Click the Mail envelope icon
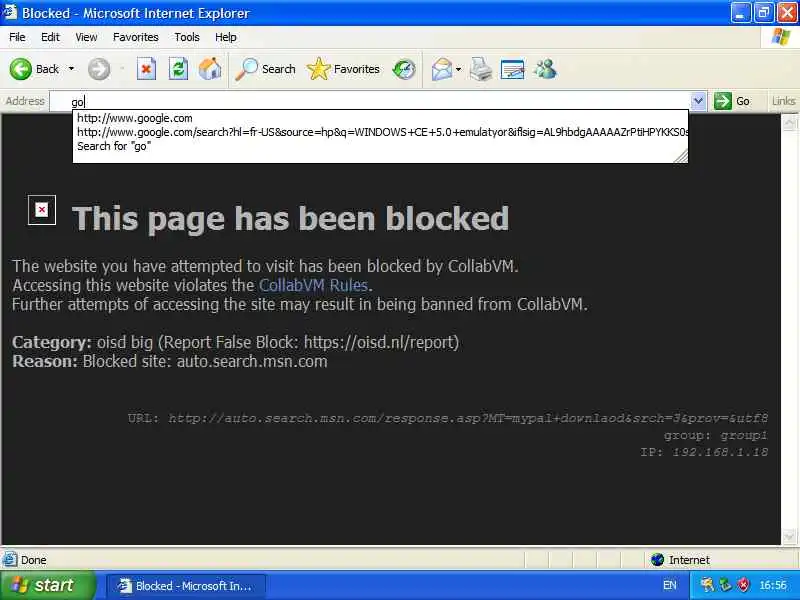This screenshot has height=600, width=800. pos(442,69)
